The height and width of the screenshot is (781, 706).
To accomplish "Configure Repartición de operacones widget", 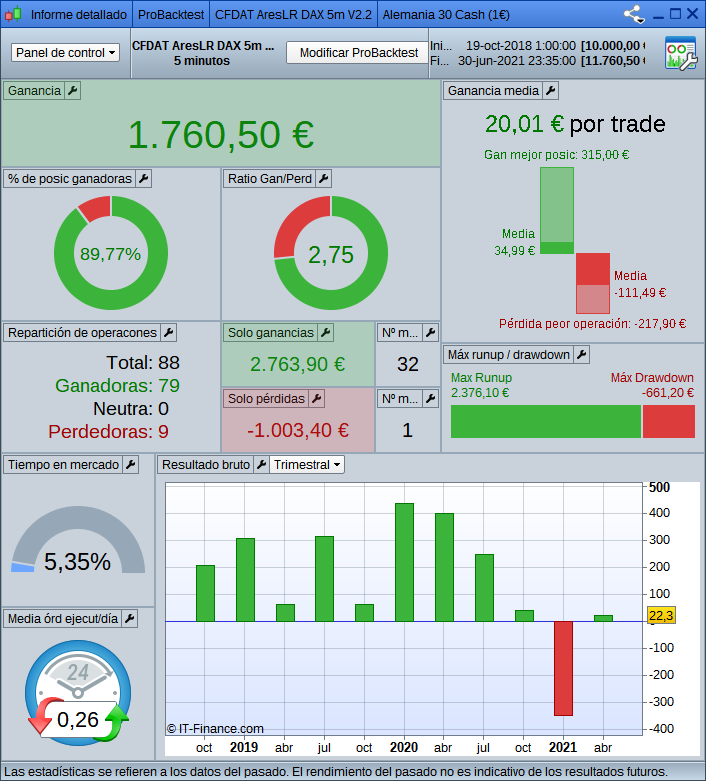I will click(x=169, y=332).
